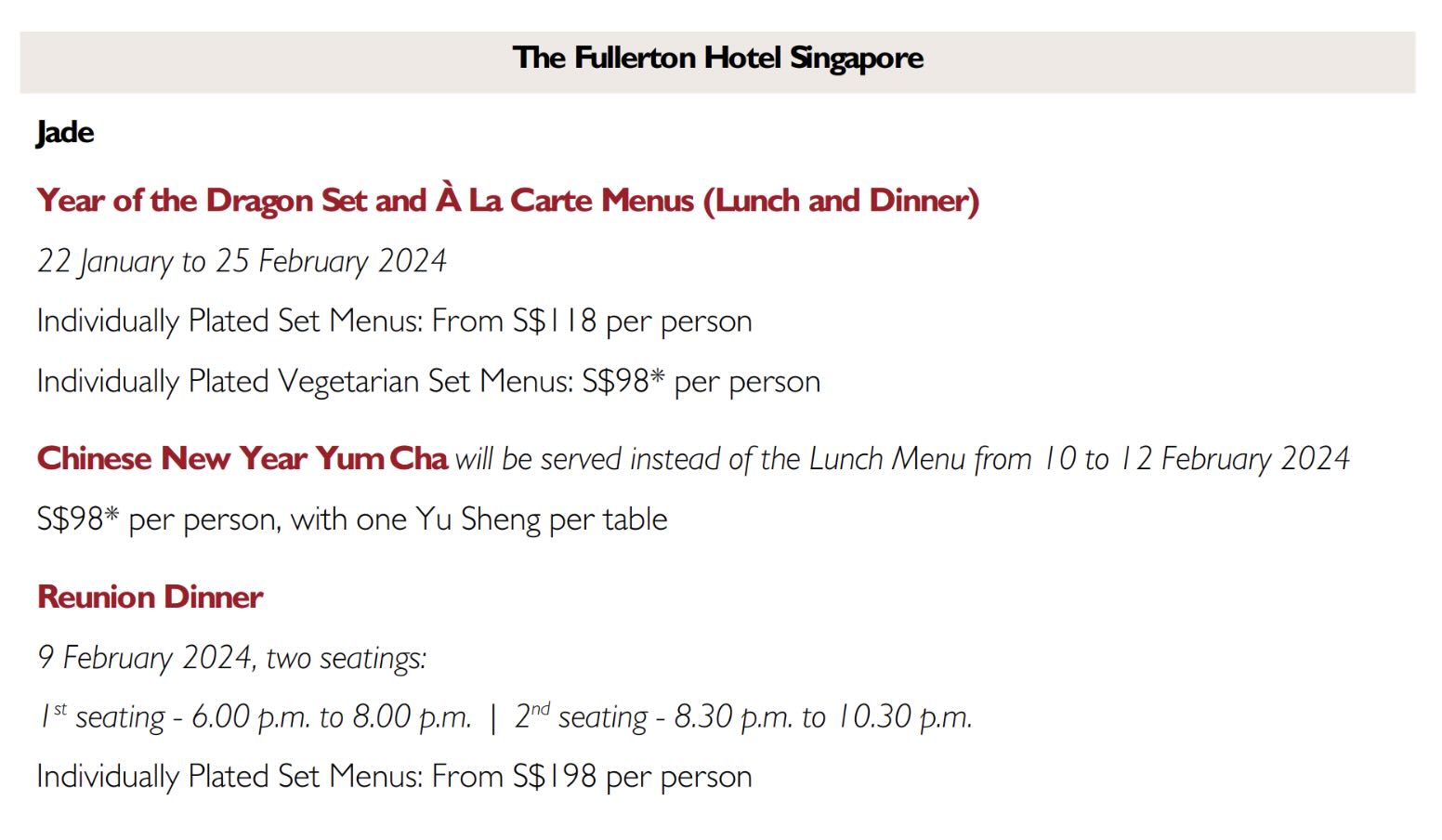
Task: Click the vertical bar separator between seatings
Action: [x=493, y=717]
